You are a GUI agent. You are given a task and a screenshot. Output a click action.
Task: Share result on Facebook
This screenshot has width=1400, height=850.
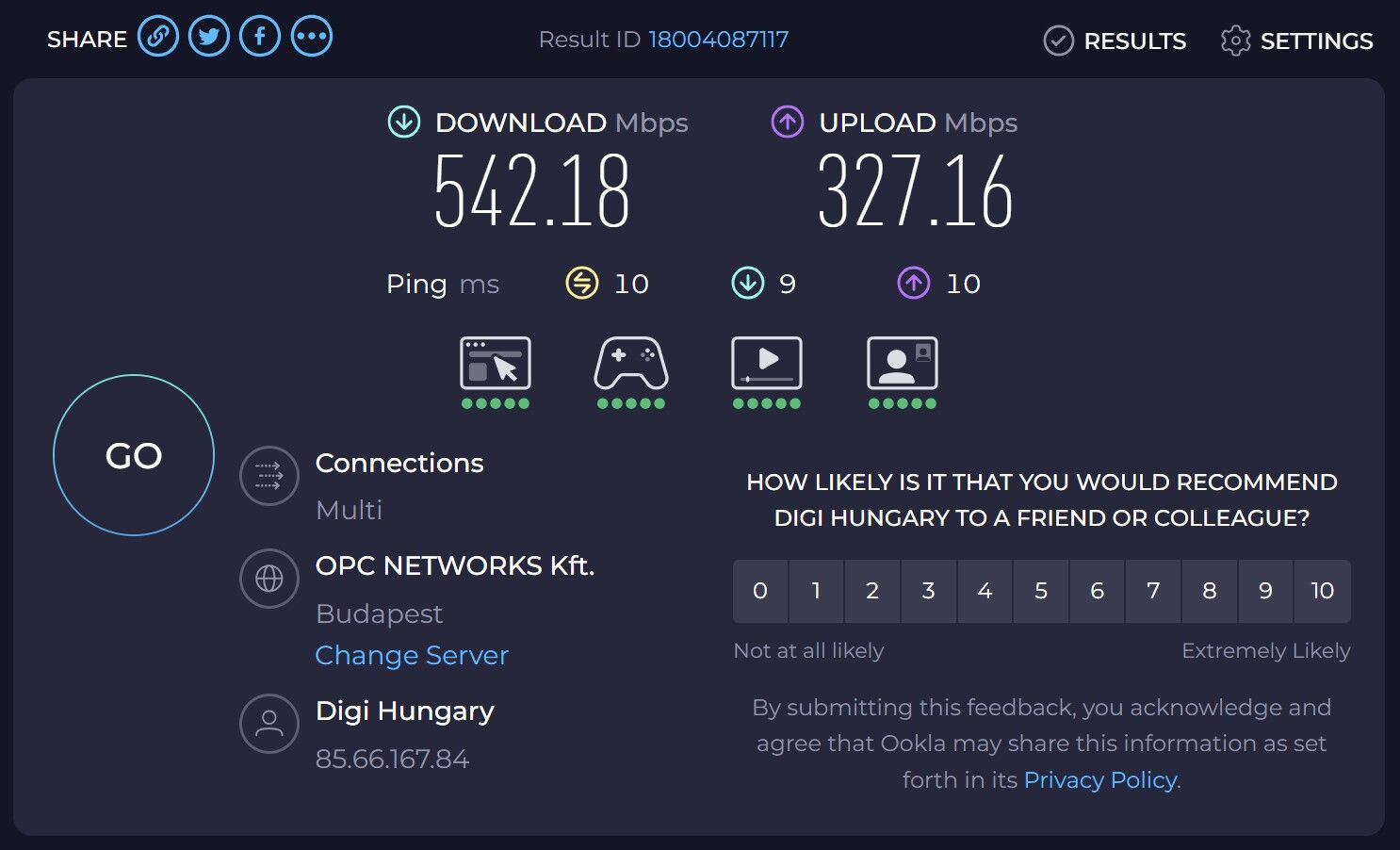(260, 38)
